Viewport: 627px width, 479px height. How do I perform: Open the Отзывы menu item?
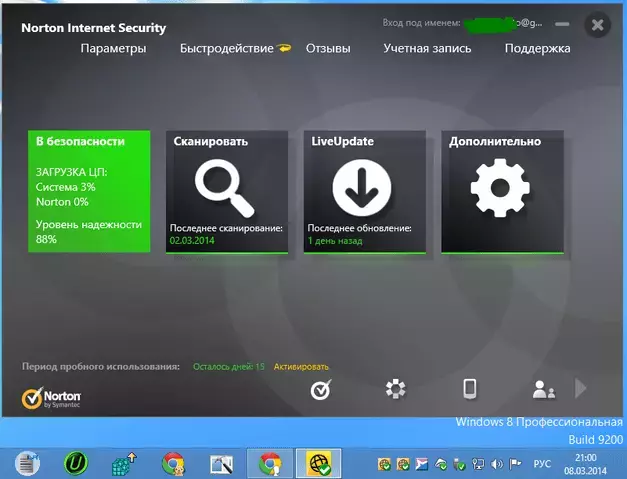click(328, 48)
